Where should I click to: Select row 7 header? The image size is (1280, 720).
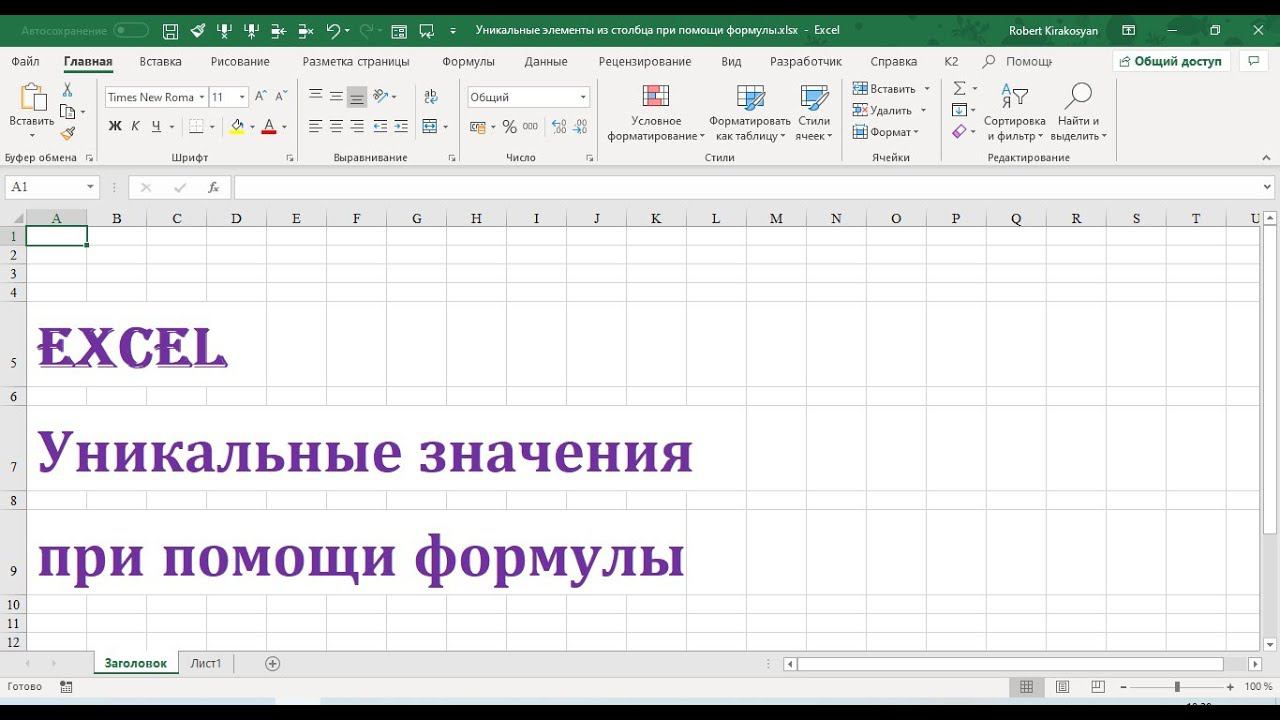pos(13,448)
